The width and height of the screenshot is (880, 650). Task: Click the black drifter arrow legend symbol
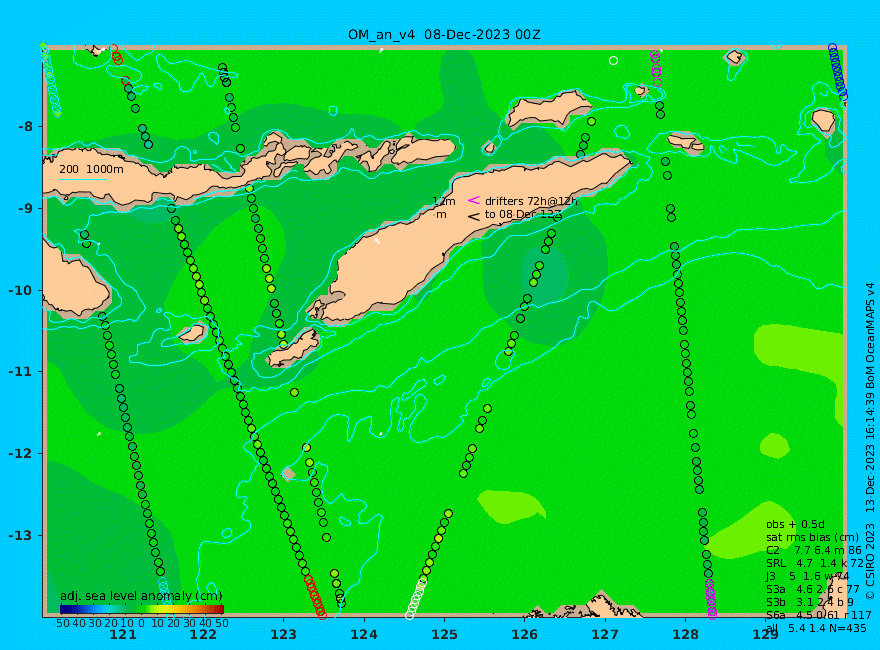pyautogui.click(x=474, y=216)
